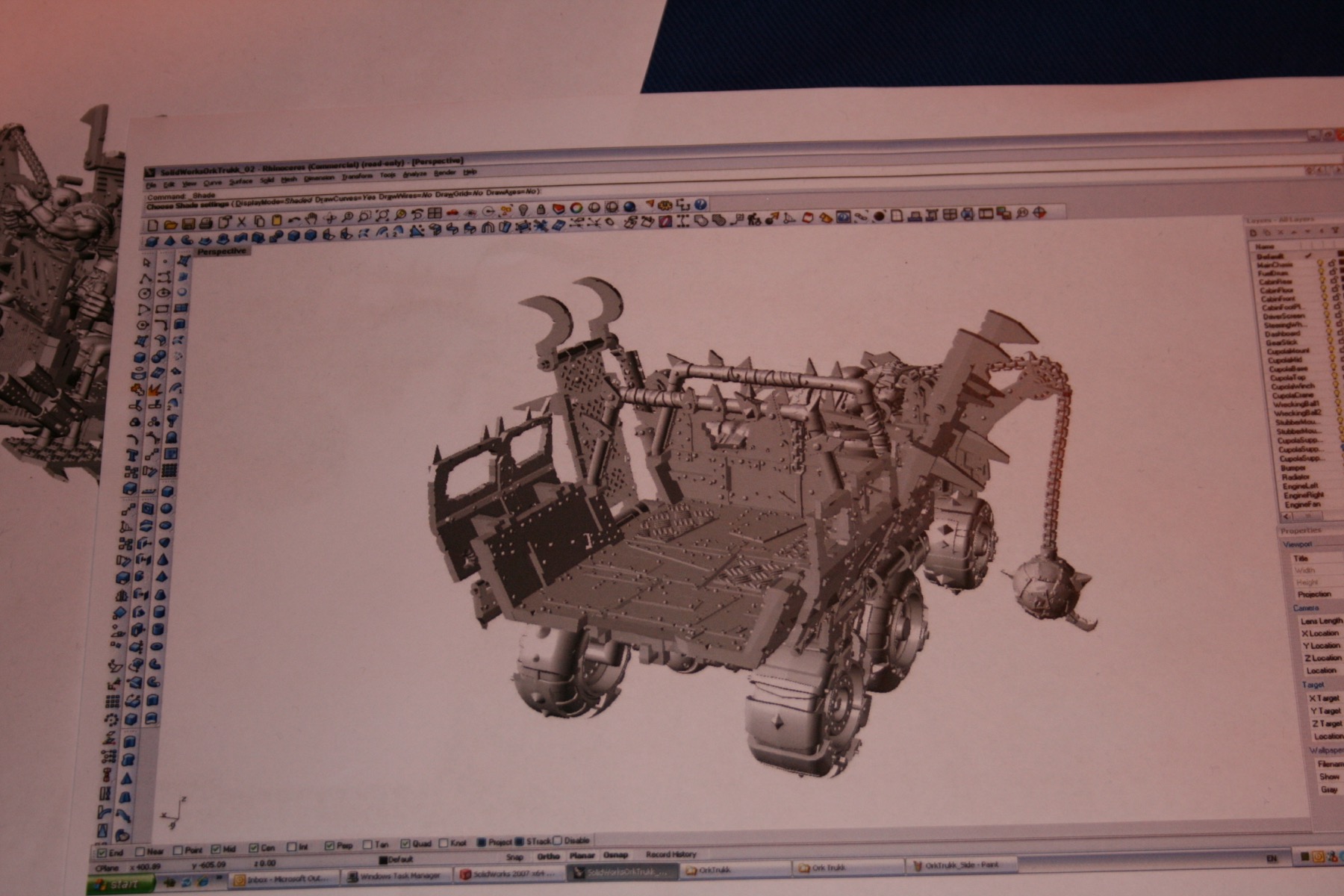1344x896 pixels.
Task: Click the Help question mark icon
Action: click(700, 205)
